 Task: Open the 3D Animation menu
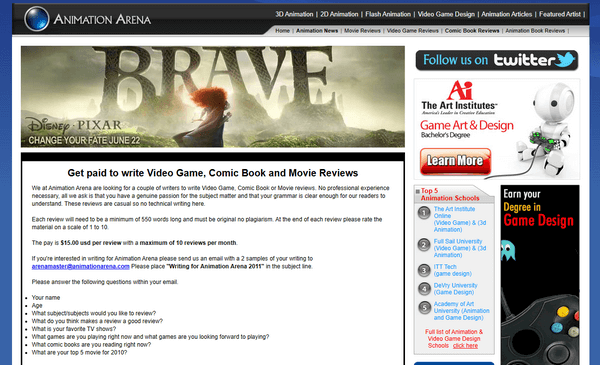[294, 14]
